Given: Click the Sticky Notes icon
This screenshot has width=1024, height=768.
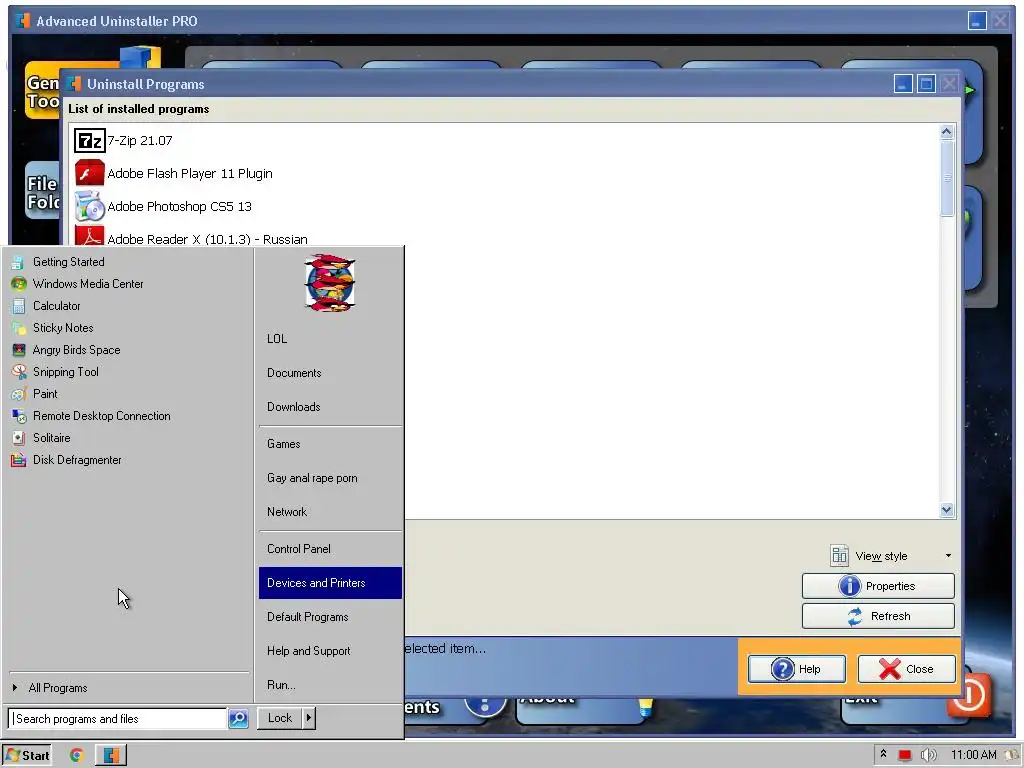Looking at the screenshot, I should (18, 328).
